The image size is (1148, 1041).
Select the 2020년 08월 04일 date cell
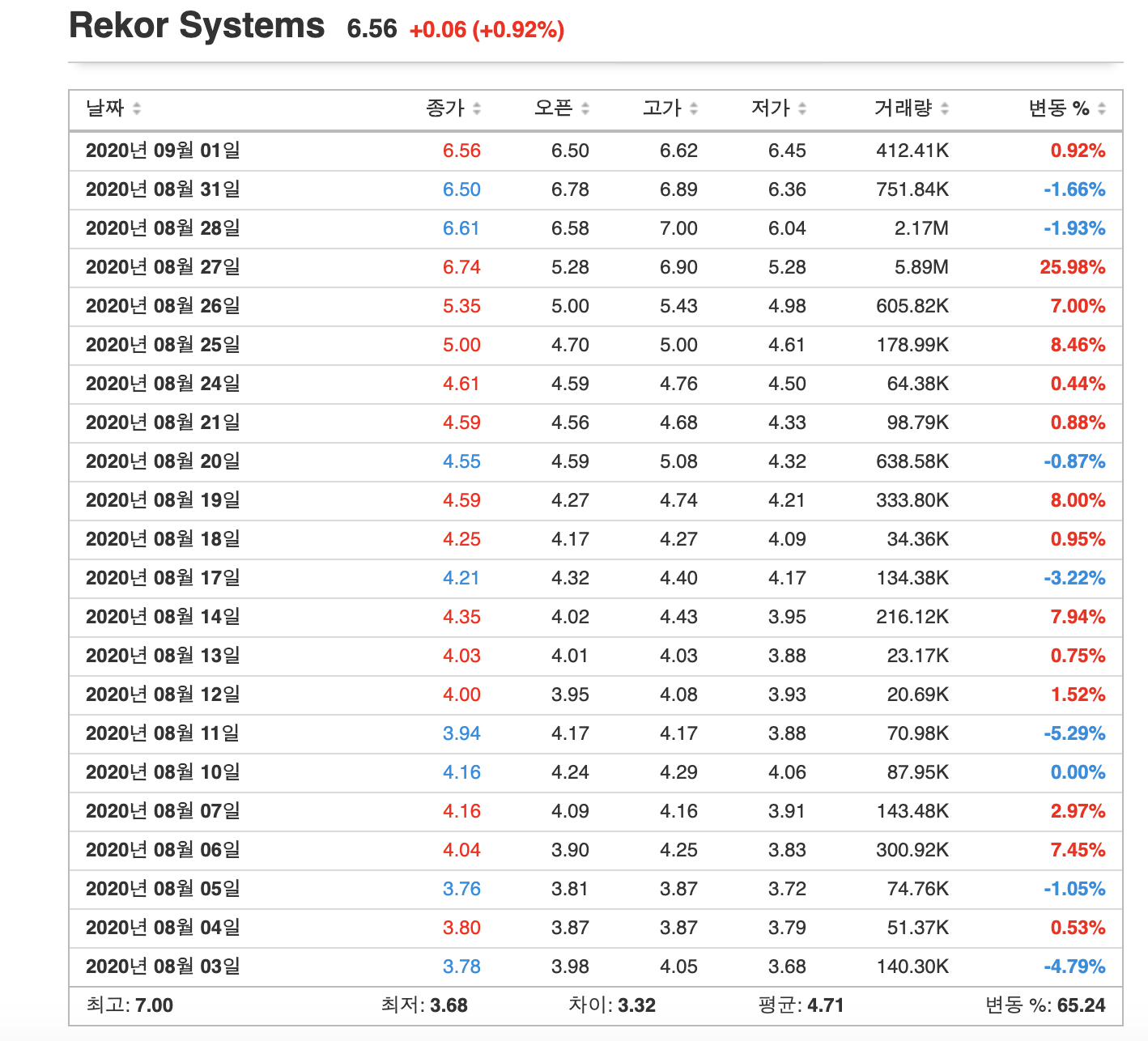point(163,928)
